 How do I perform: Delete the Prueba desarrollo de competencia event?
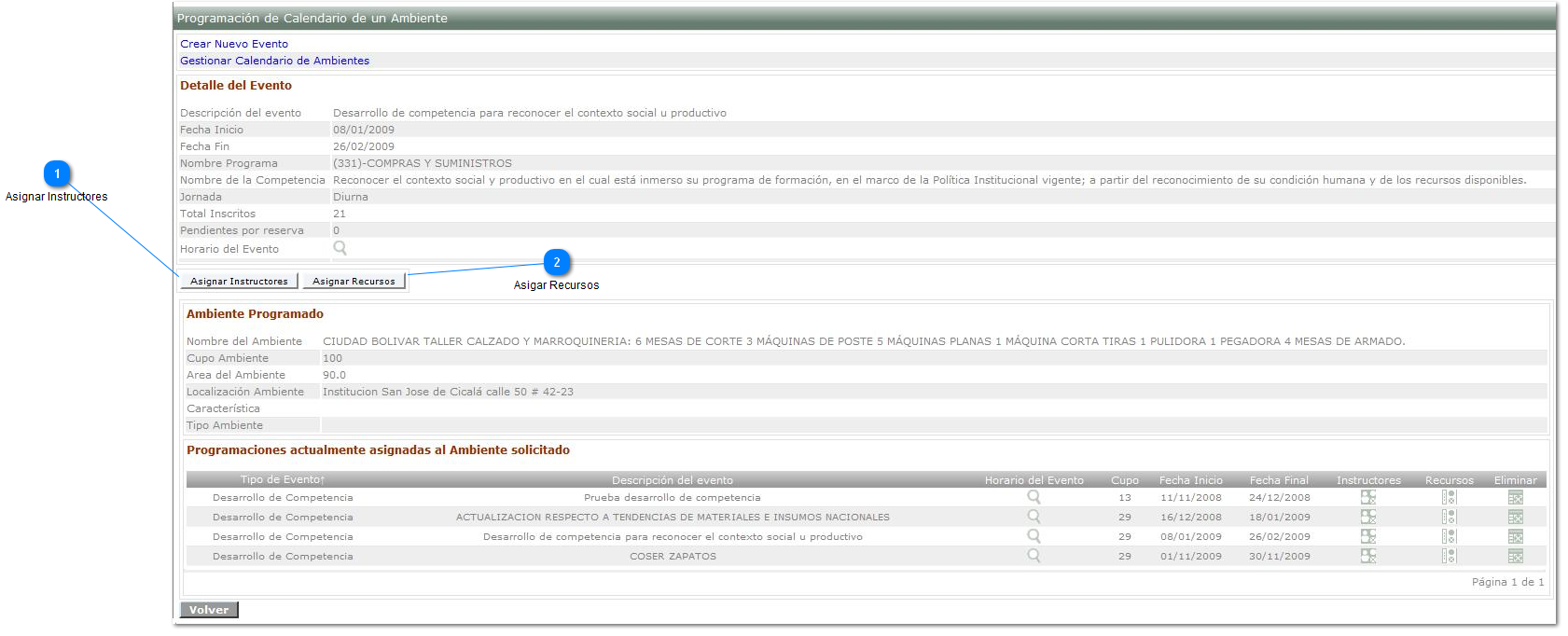[x=1516, y=497]
